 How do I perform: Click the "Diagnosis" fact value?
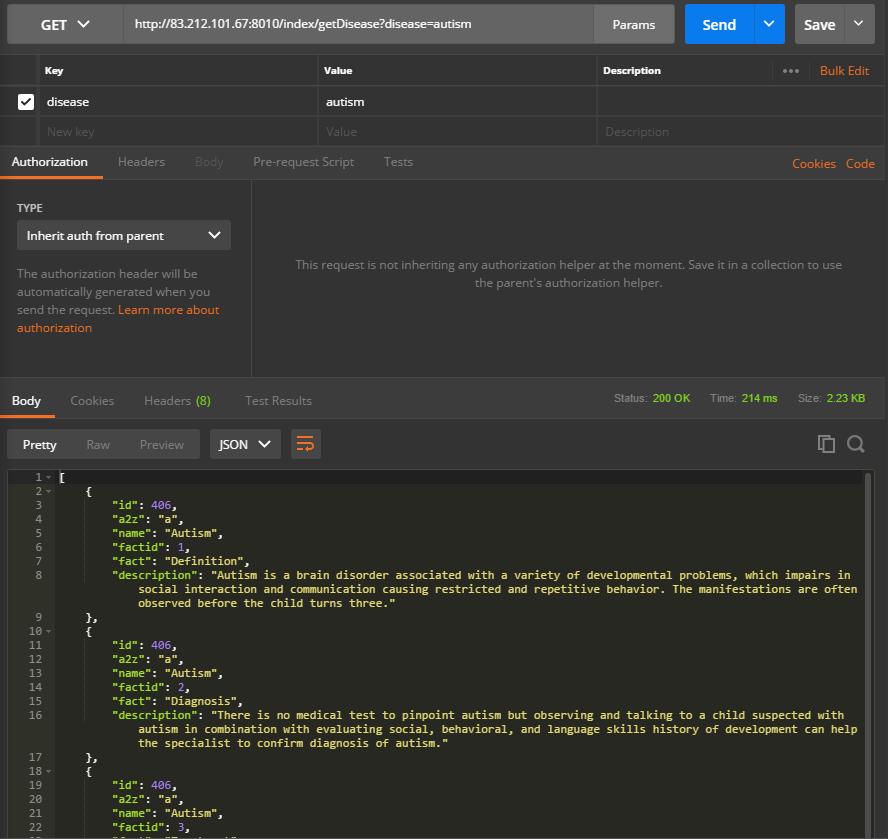pyautogui.click(x=200, y=701)
